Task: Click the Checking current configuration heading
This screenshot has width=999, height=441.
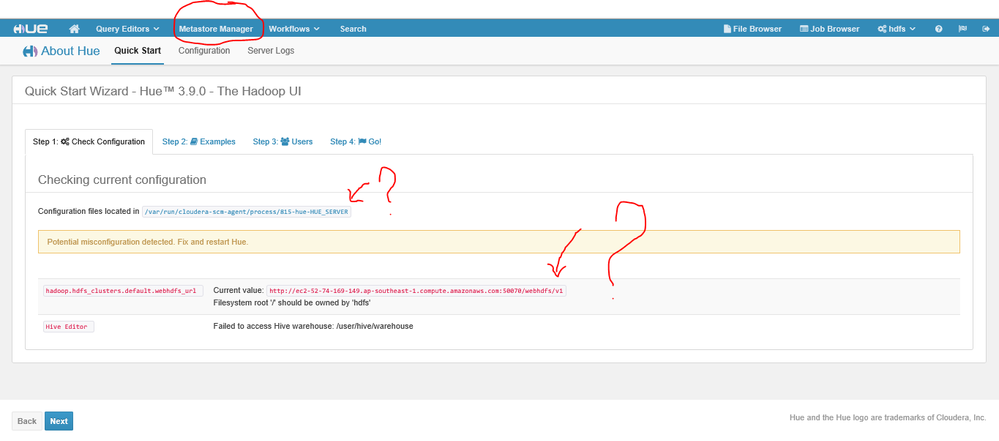Action: pyautogui.click(x=122, y=180)
